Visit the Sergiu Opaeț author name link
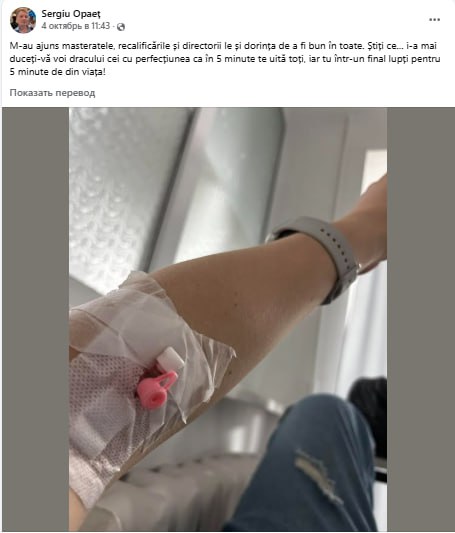 click(x=71, y=14)
